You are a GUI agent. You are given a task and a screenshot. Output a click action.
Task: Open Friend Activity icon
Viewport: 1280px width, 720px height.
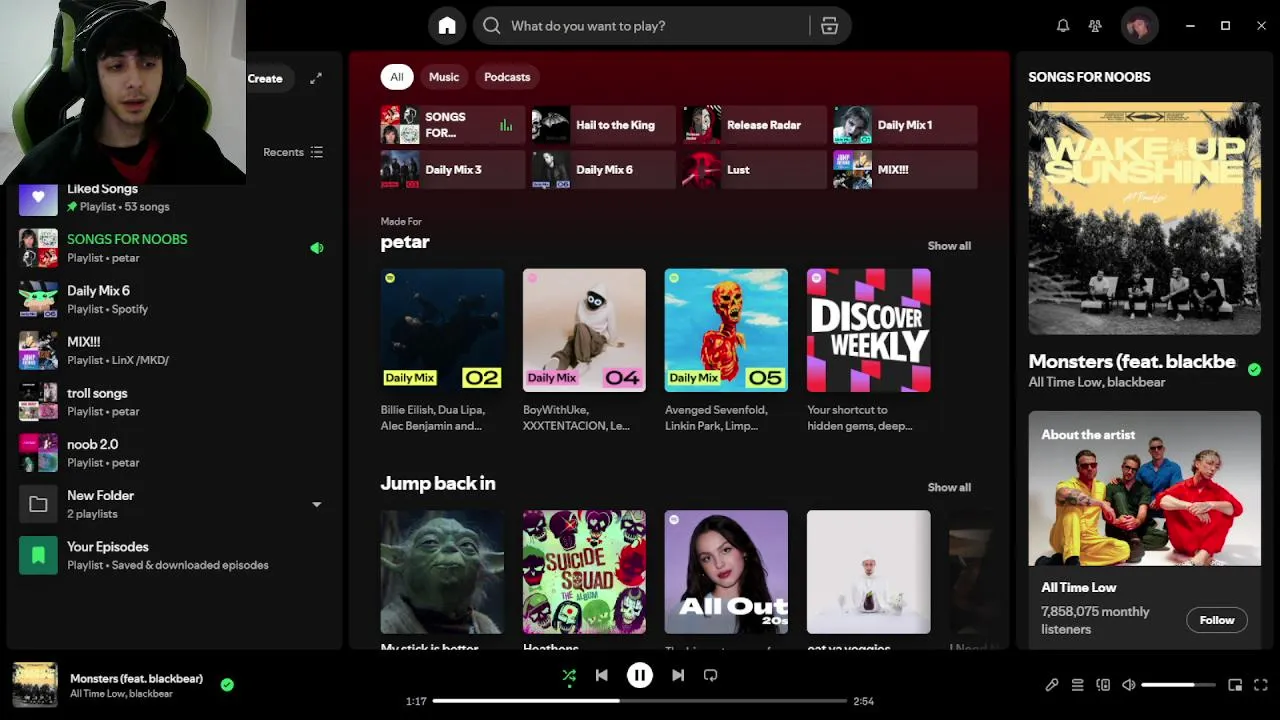(1095, 26)
